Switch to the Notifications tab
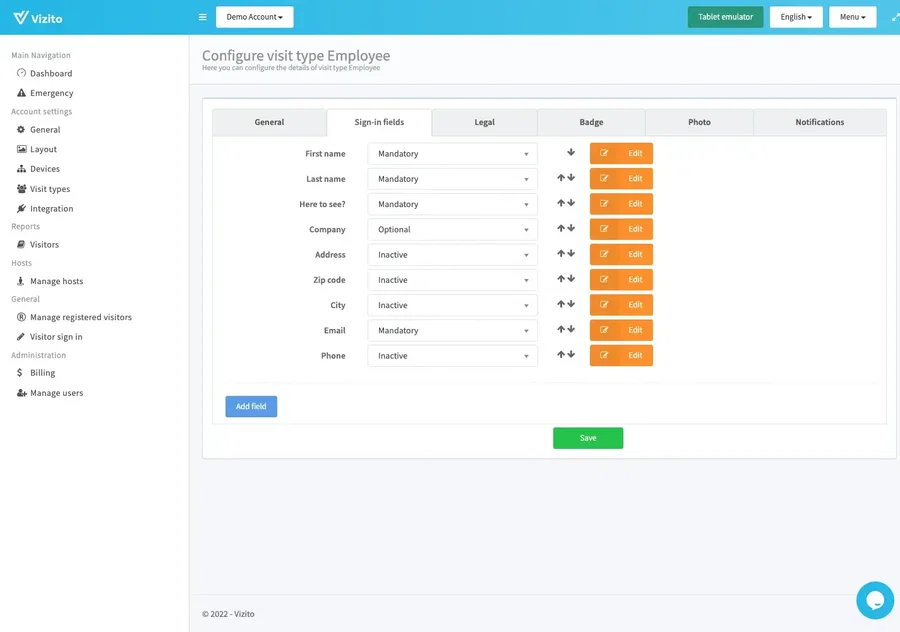The image size is (900, 632). point(819,122)
